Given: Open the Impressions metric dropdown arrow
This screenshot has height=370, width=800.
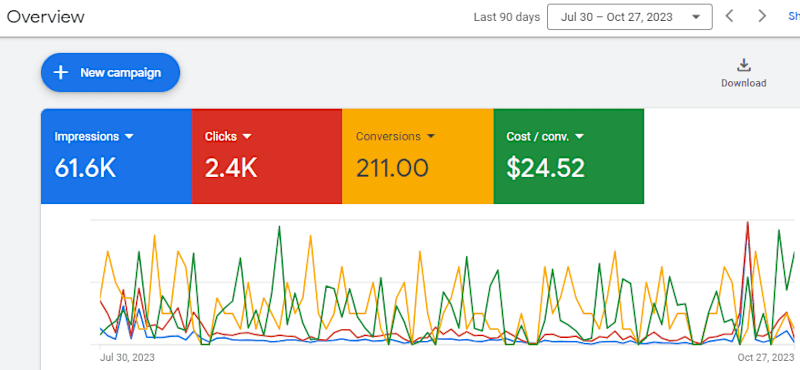Looking at the screenshot, I should point(129,137).
